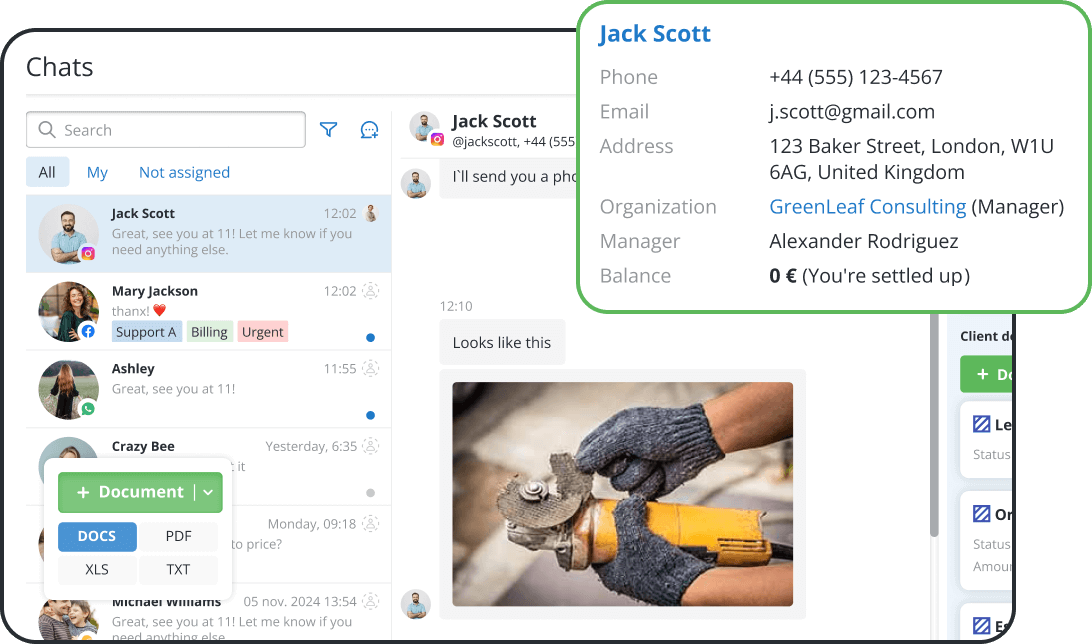Click the magnifier icon in the search bar

46,130
